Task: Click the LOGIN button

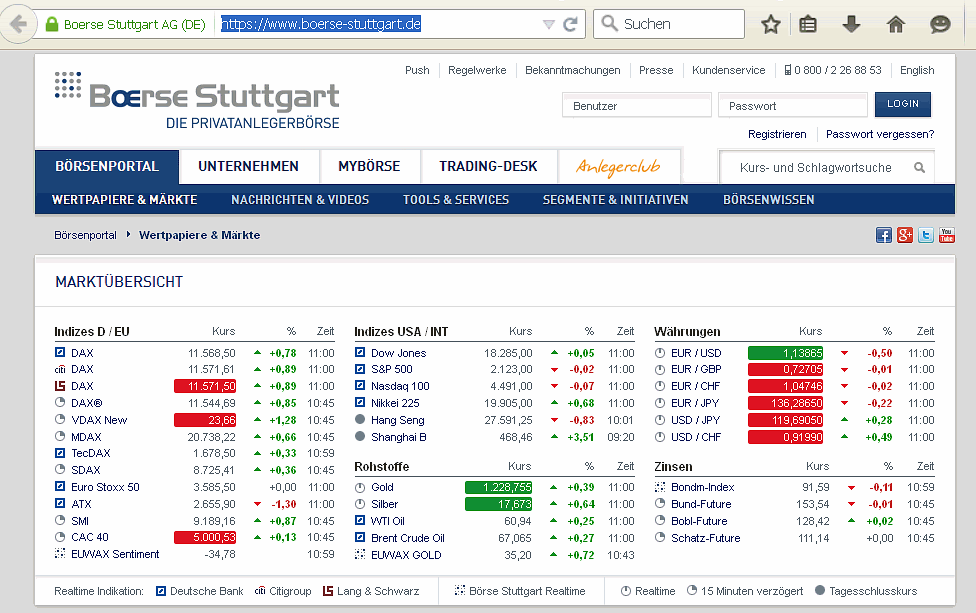Action: pyautogui.click(x=903, y=104)
